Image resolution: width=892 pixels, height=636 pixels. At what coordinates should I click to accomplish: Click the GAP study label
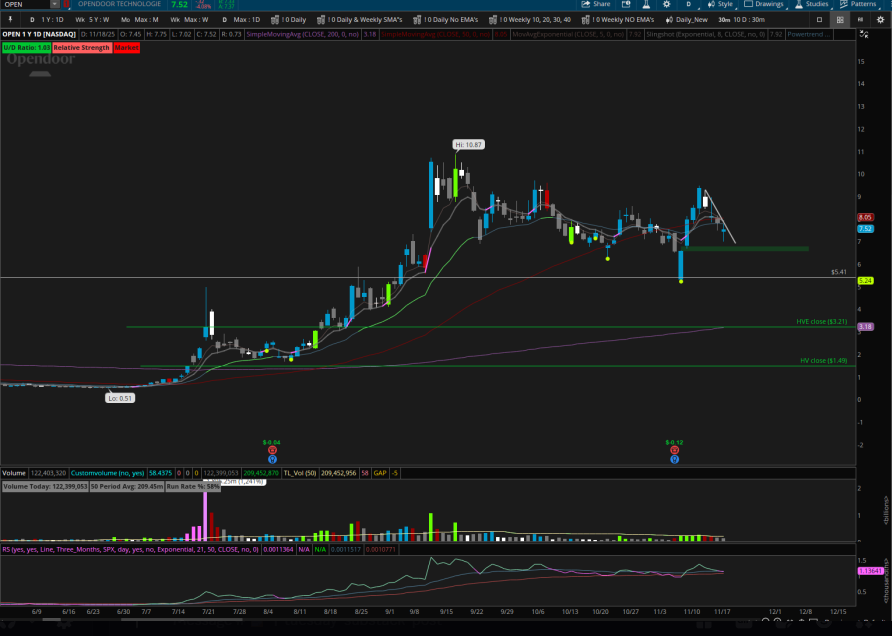click(380, 473)
